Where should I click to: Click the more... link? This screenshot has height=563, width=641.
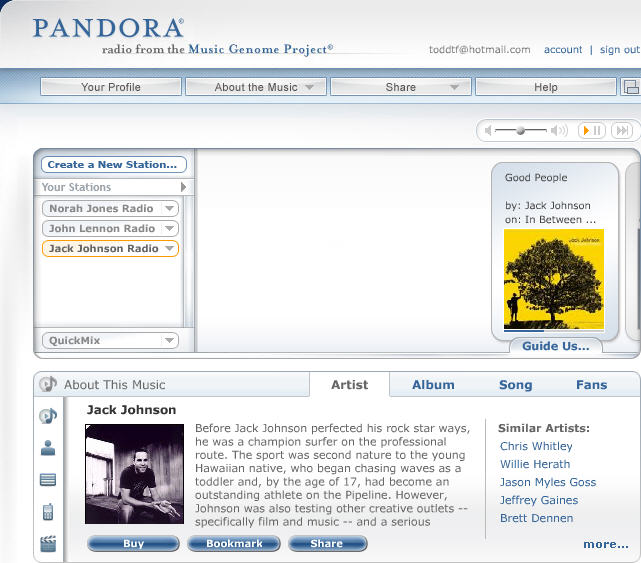coord(606,544)
